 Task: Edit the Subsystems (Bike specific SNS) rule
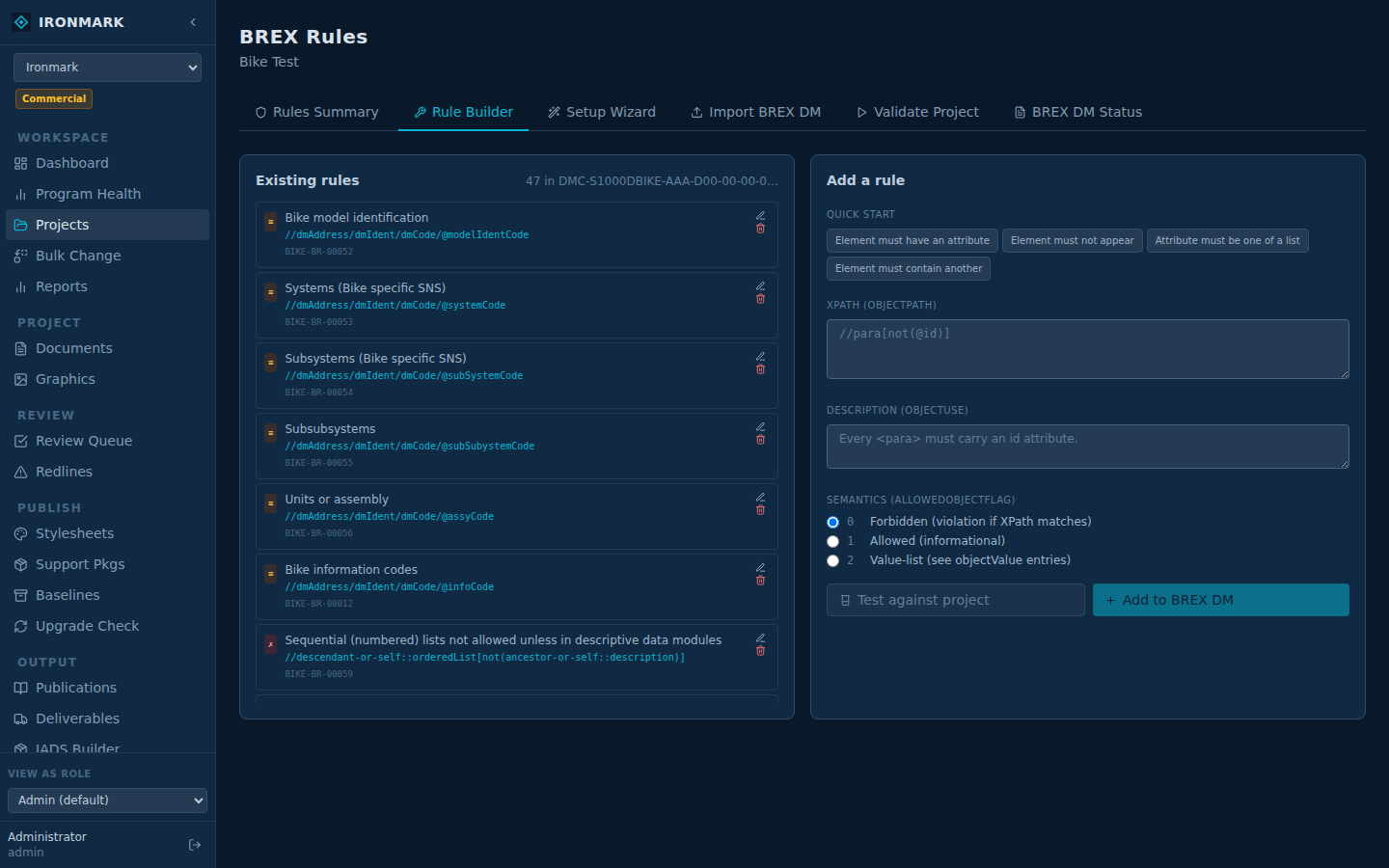coord(760,357)
